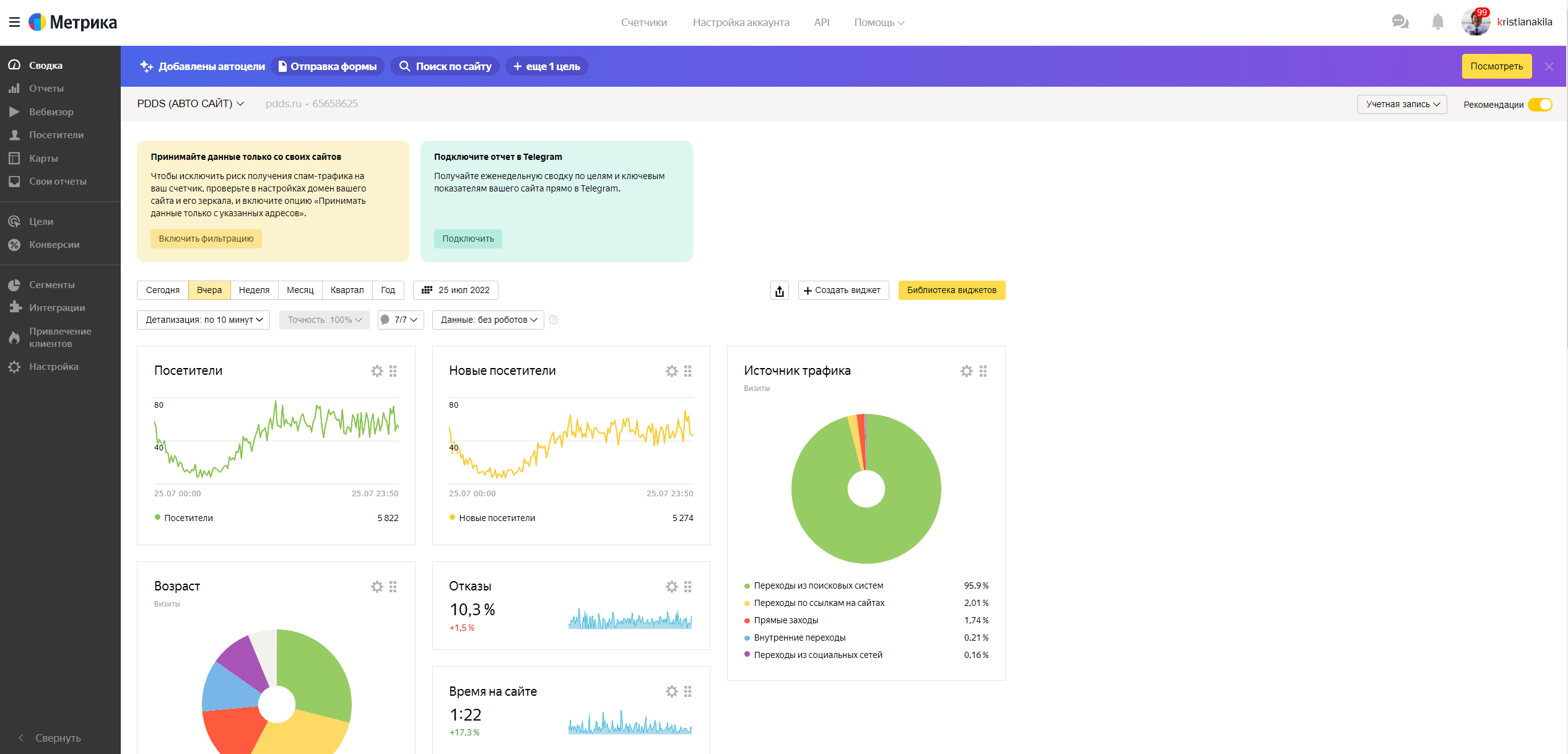1568x754 pixels.
Task: Select the Неделя period option
Action: [254, 291]
